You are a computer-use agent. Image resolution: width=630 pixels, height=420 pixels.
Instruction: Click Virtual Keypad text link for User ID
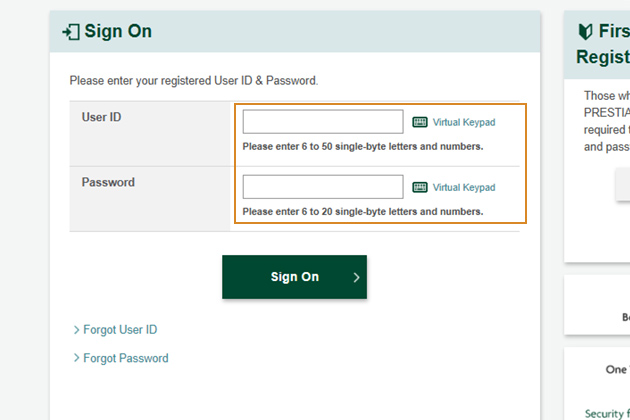pos(464,122)
